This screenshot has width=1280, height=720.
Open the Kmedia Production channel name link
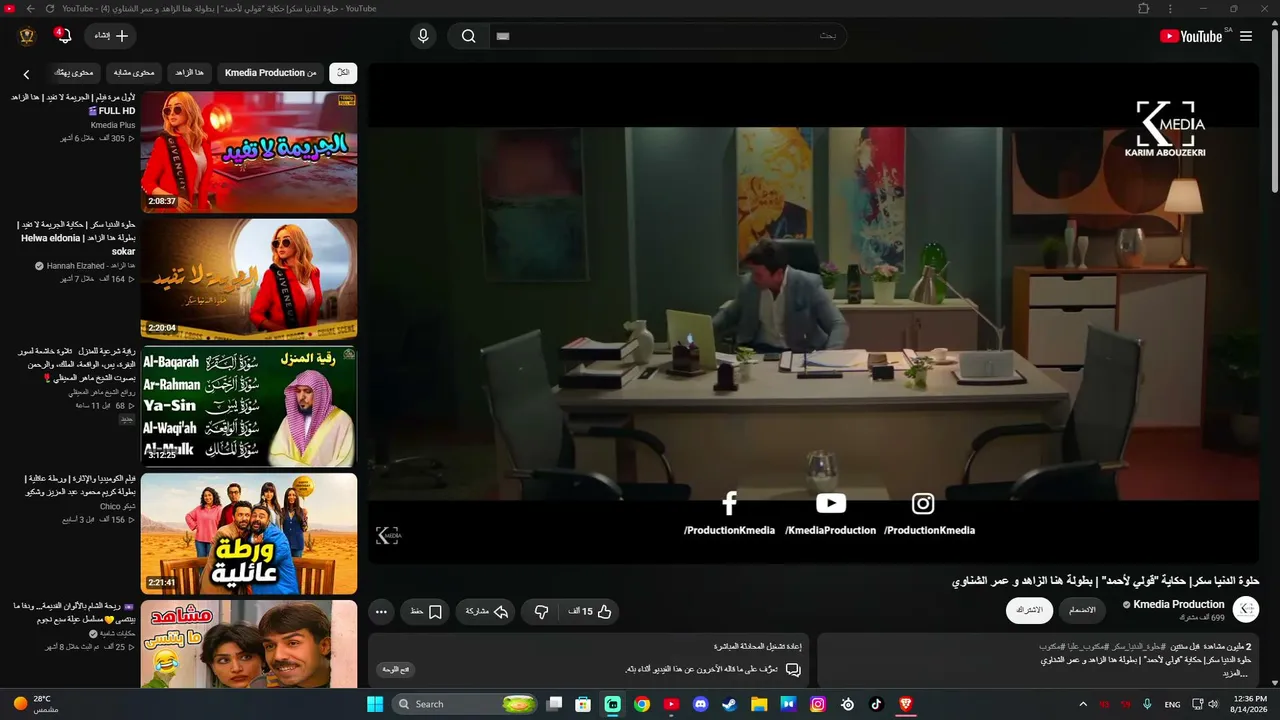(1178, 604)
